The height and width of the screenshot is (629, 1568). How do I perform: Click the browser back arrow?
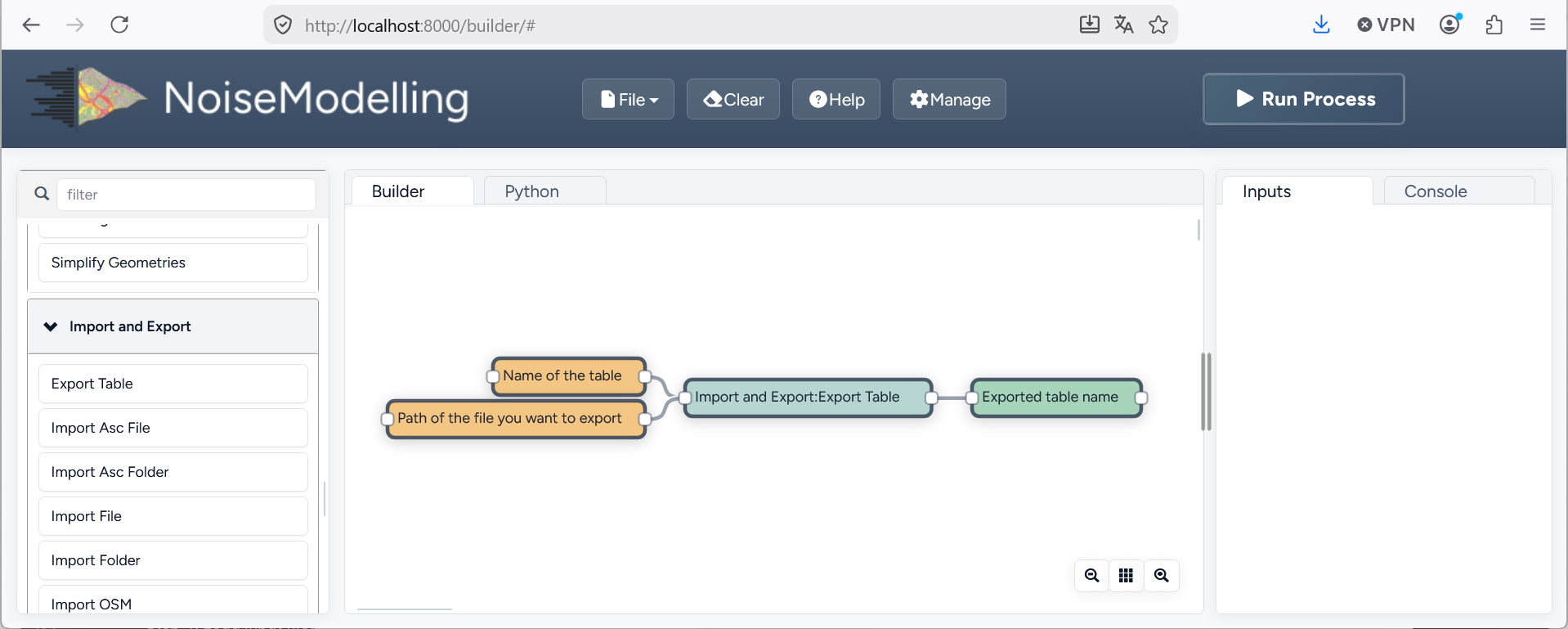click(31, 25)
